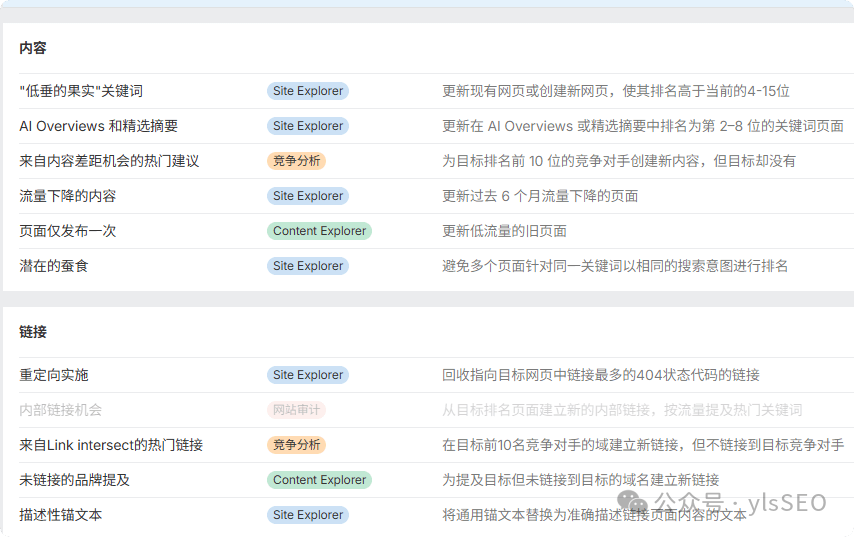Click the 网站审计 badge
This screenshot has height=537, width=854.
[296, 410]
